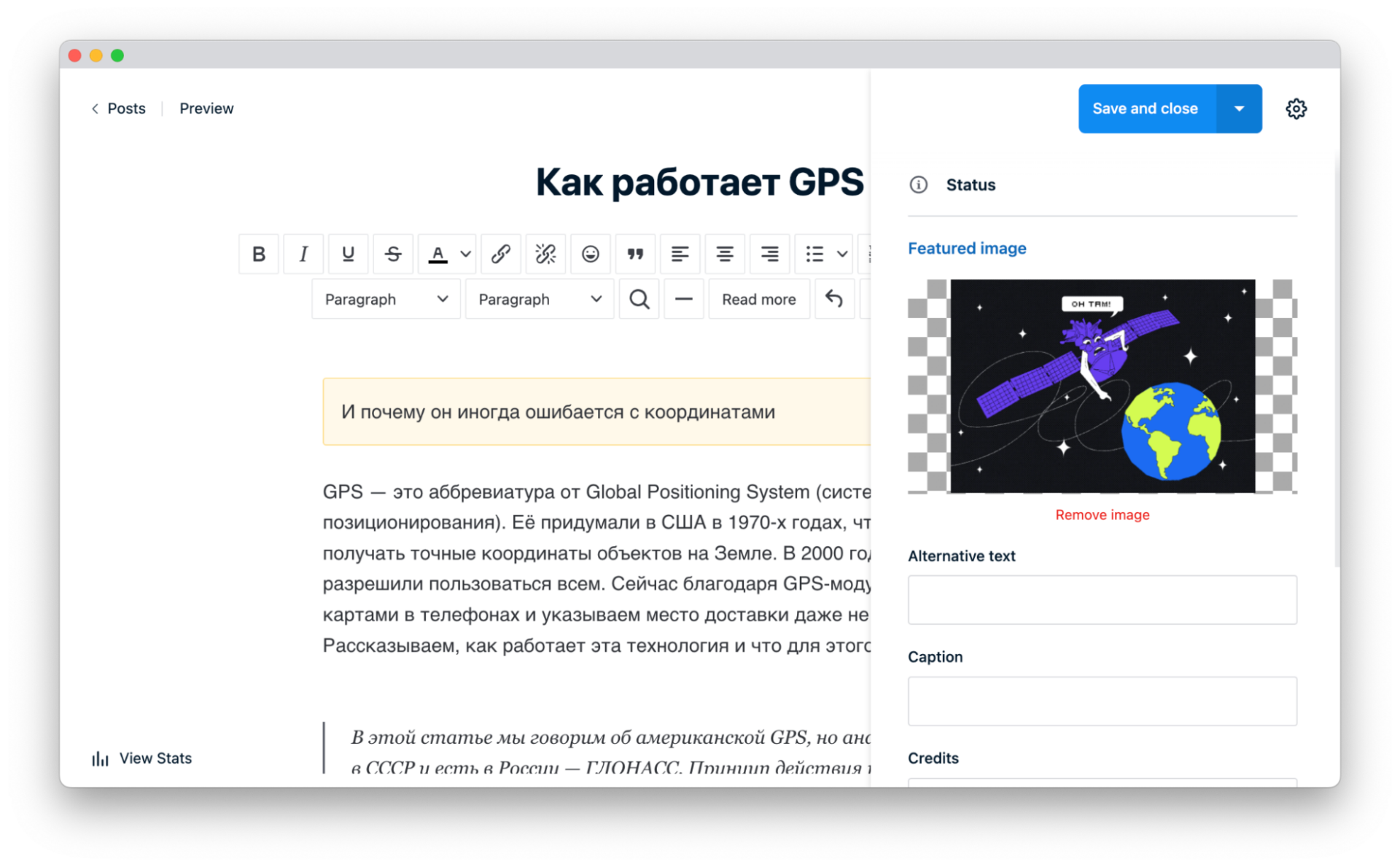
Task: Apply strikethrough formatting
Action: pos(393,254)
